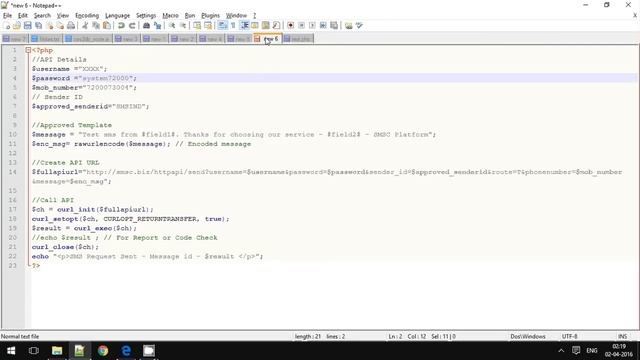Click the Open file toolbar icon
640x360 pixels.
coord(17,25)
